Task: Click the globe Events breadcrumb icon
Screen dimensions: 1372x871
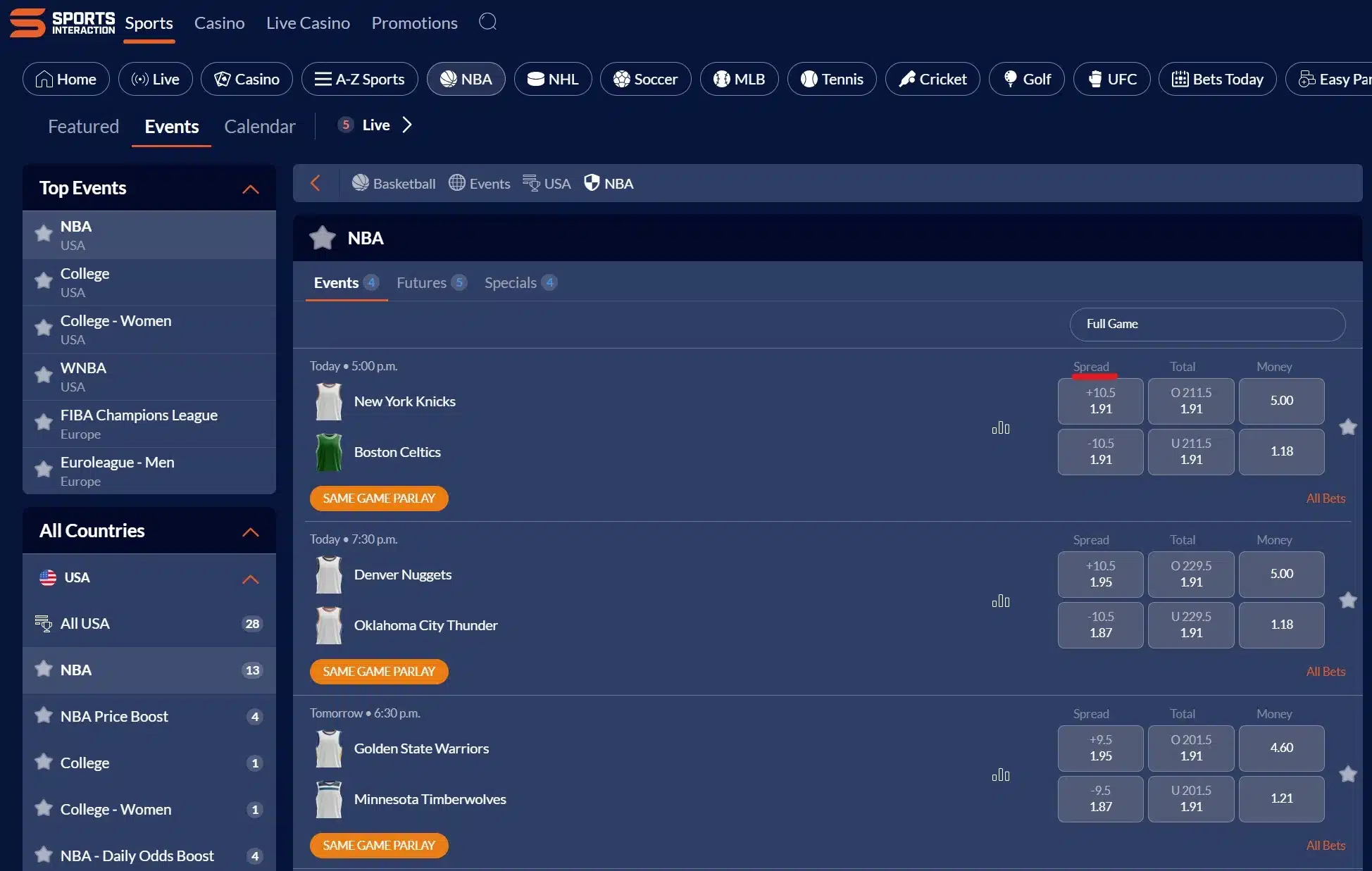Action: 457,183
